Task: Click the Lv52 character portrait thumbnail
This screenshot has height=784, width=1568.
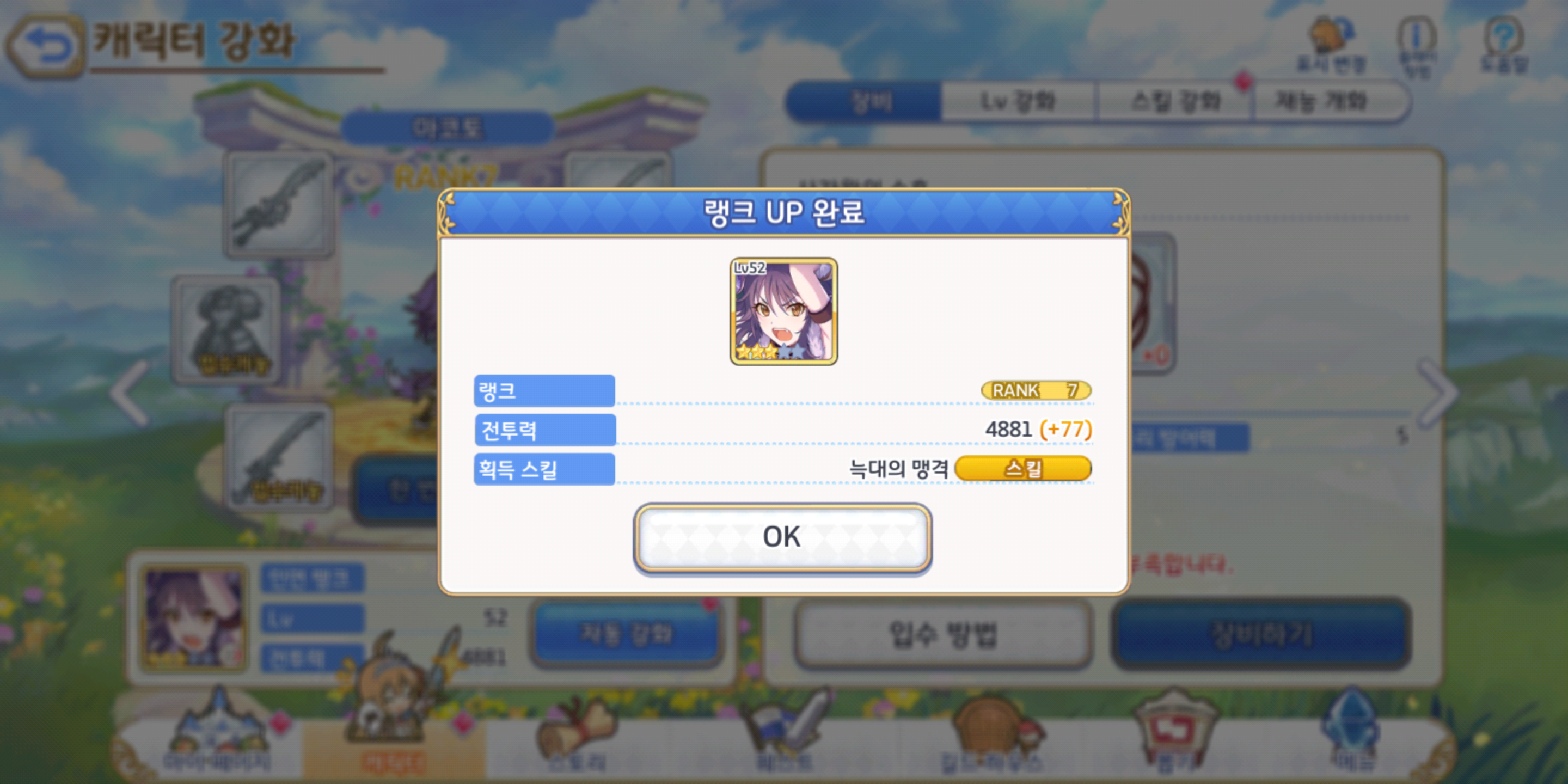Action: [783, 311]
